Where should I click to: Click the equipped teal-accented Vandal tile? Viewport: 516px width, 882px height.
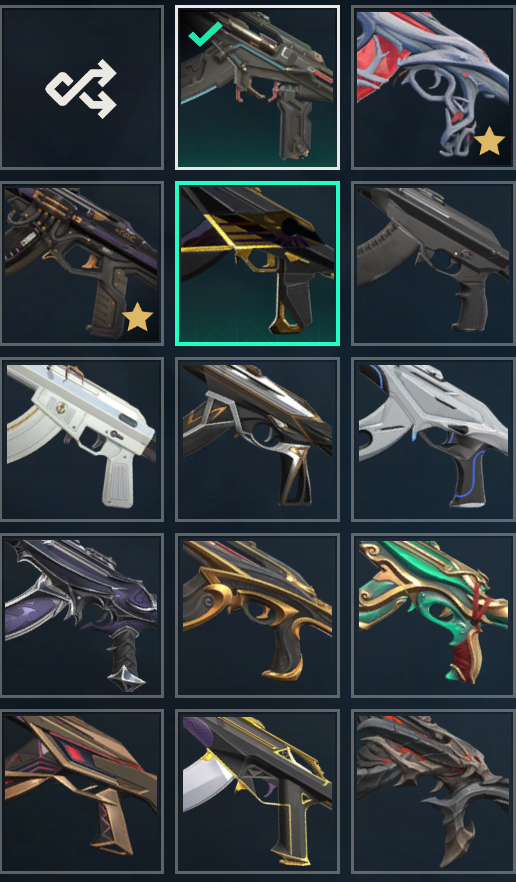258,87
